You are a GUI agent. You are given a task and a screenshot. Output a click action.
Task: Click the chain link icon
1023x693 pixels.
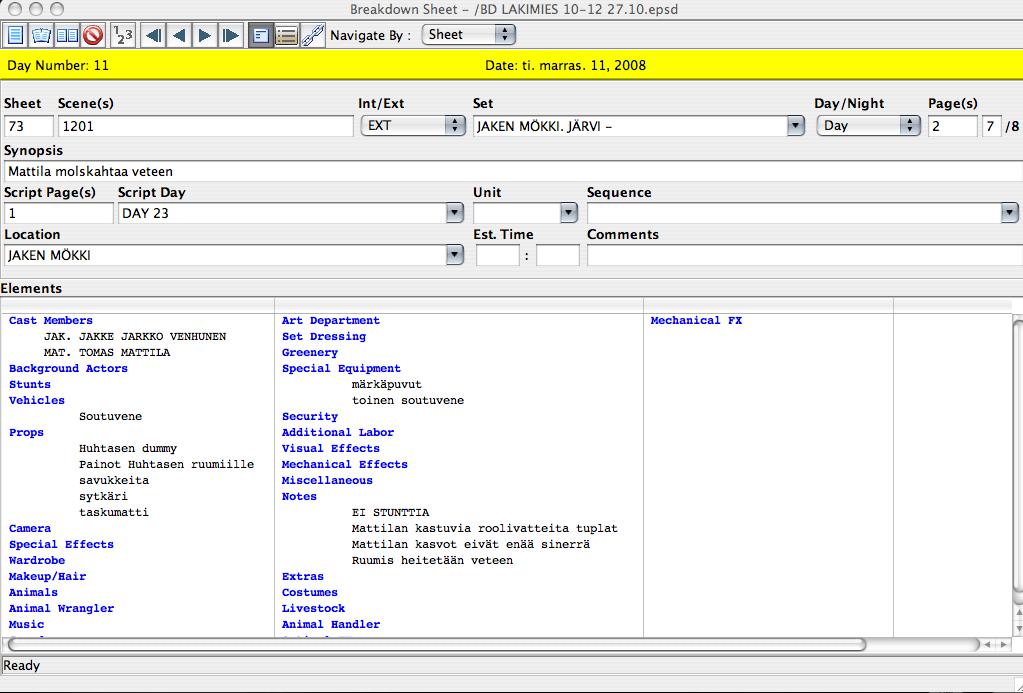click(313, 35)
